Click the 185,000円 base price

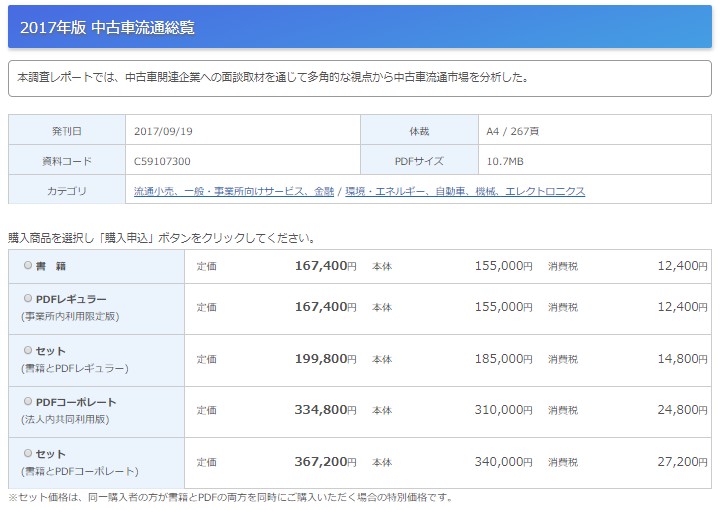pyautogui.click(x=504, y=359)
